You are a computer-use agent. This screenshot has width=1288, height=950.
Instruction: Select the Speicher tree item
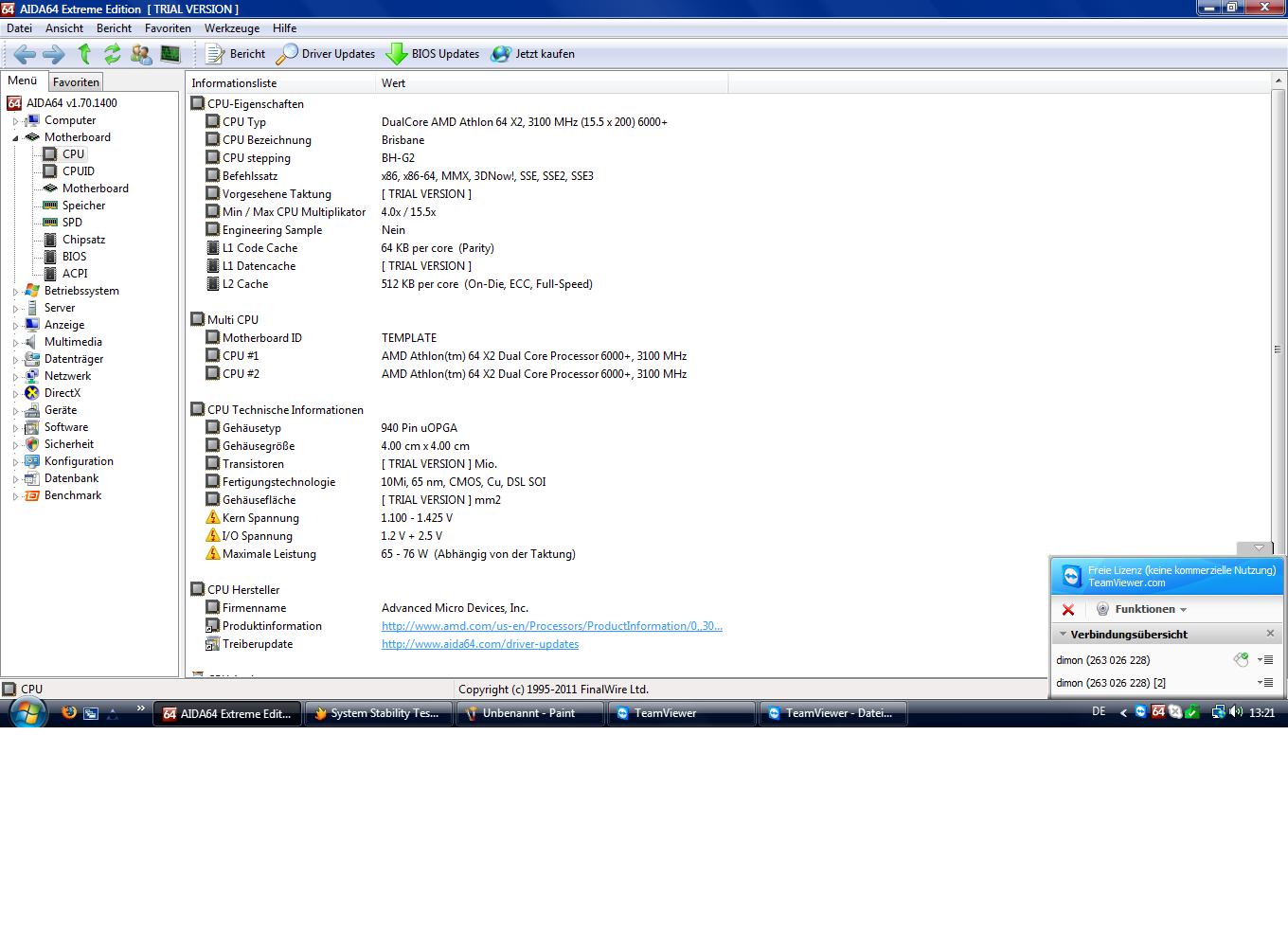84,206
